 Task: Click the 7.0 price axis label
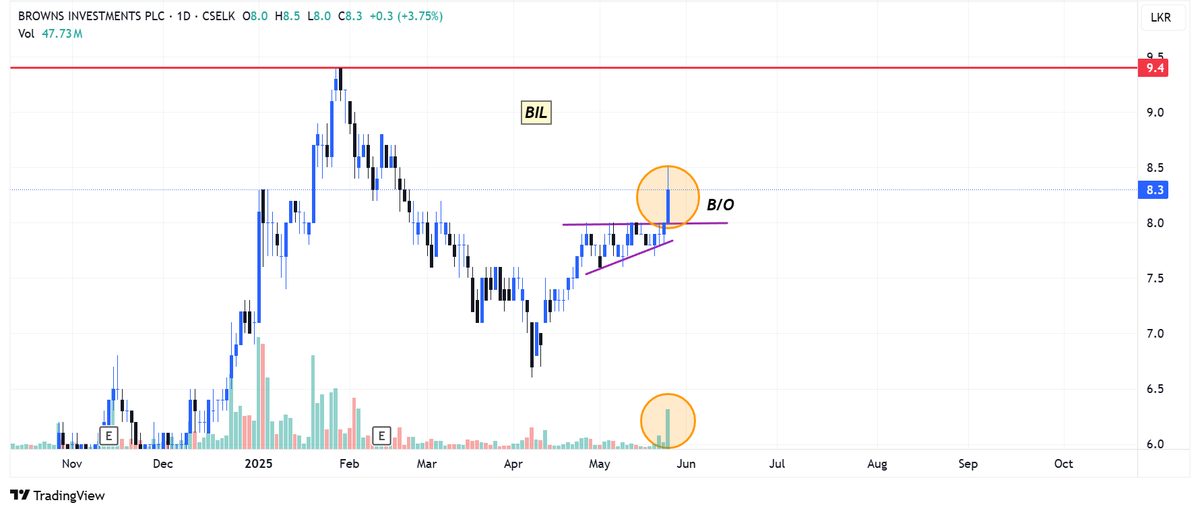coord(1155,334)
